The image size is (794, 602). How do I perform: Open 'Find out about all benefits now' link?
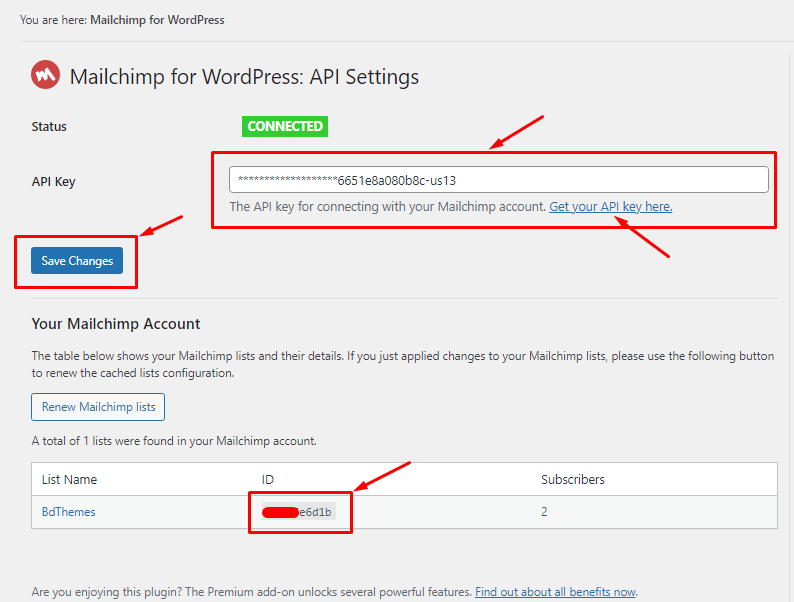point(555,592)
